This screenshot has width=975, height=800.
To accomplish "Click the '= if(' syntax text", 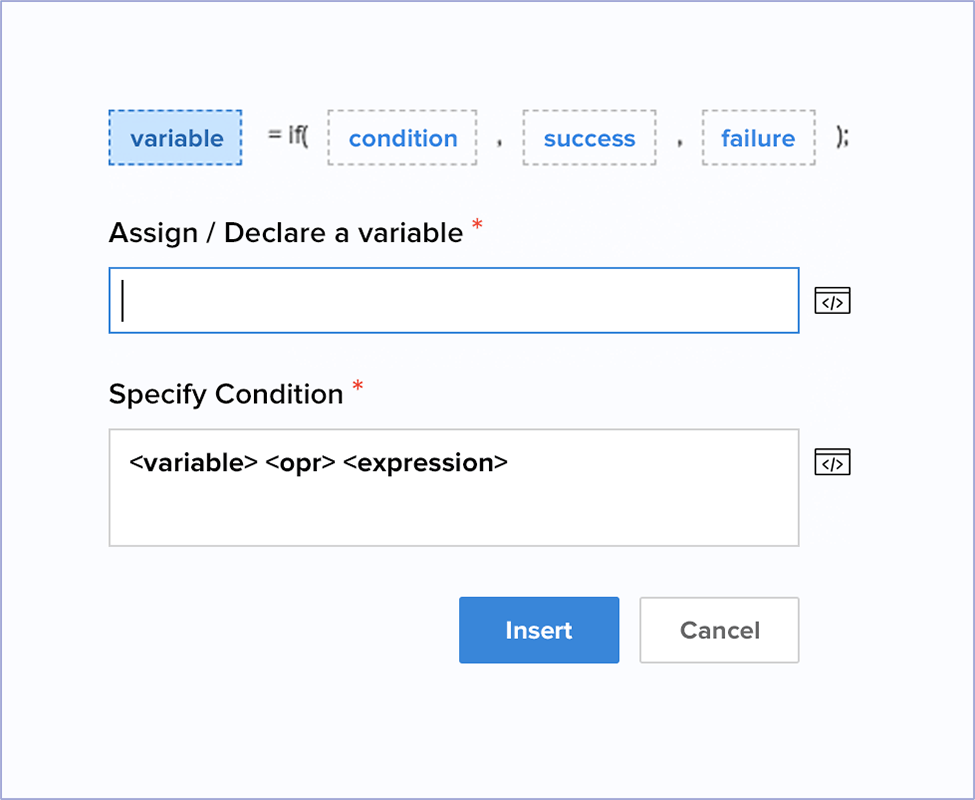I will click(x=289, y=136).
